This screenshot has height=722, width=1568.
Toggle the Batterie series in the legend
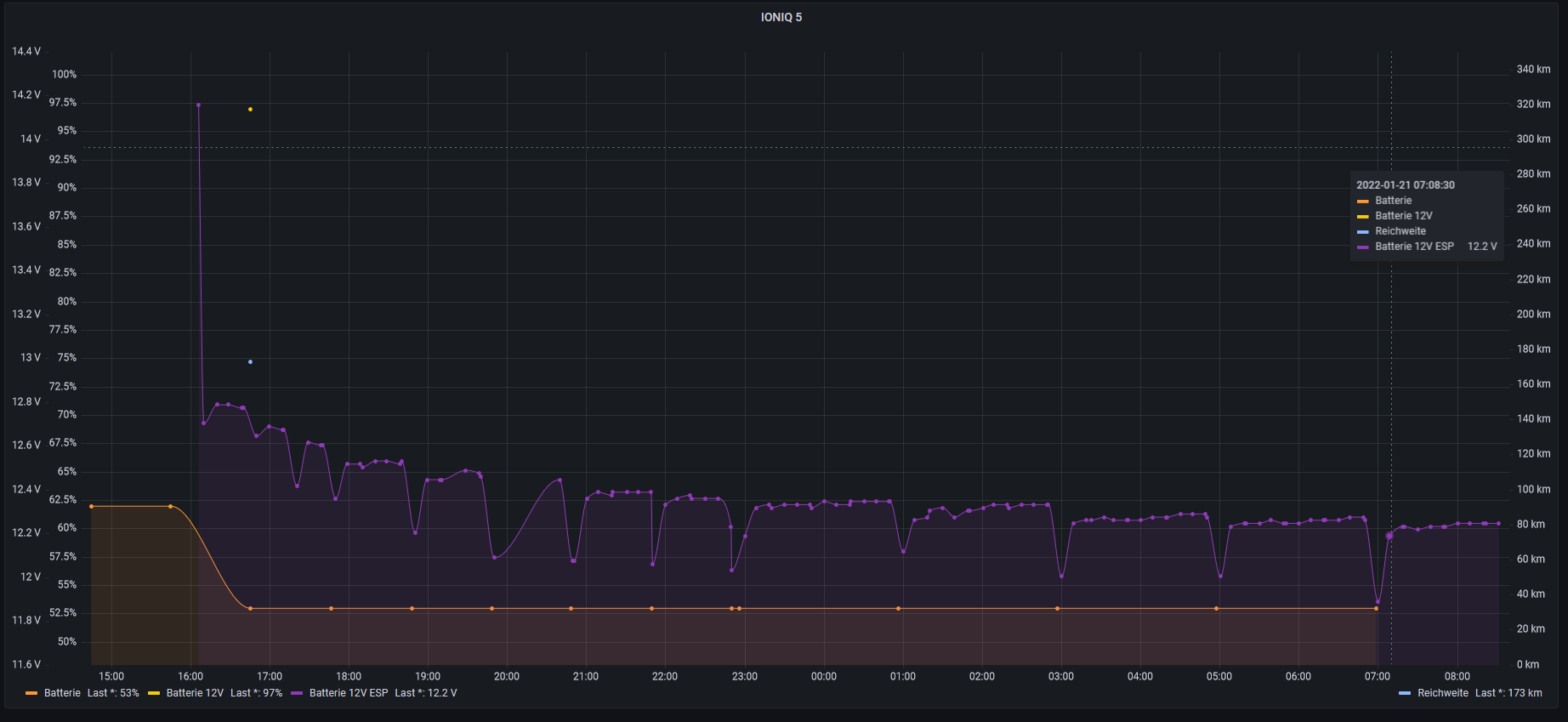point(62,693)
